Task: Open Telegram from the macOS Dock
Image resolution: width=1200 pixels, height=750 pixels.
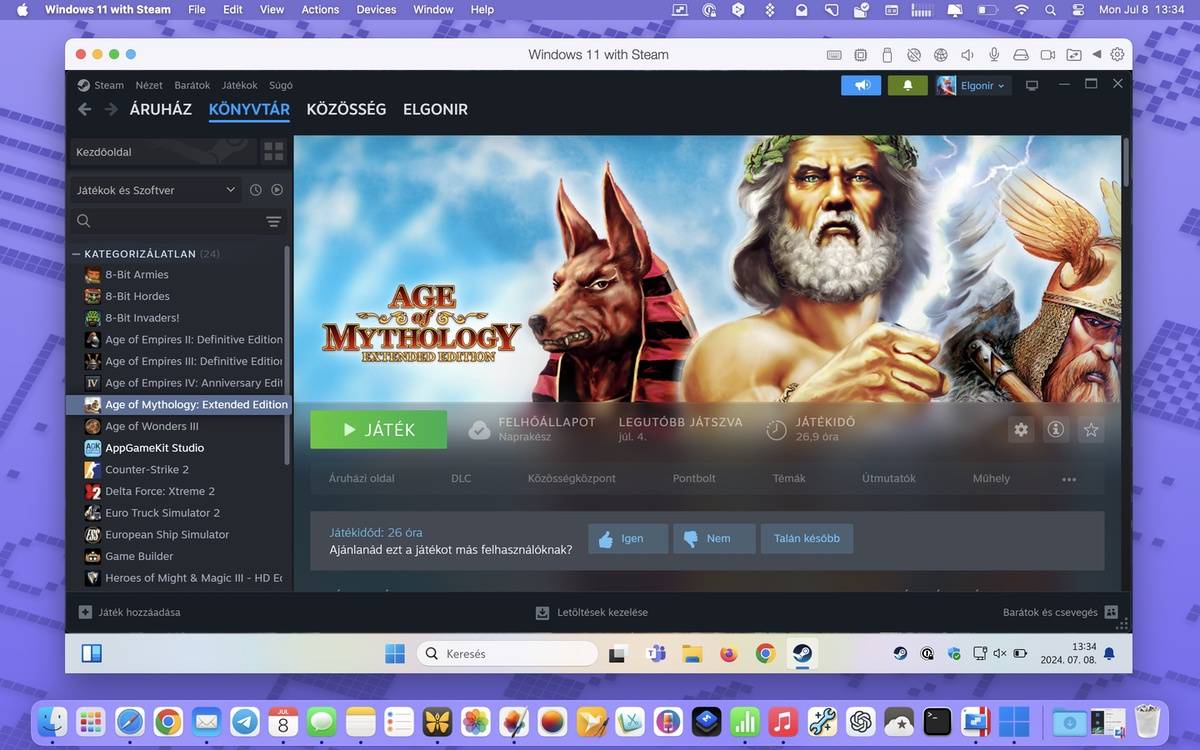Action: tap(245, 722)
